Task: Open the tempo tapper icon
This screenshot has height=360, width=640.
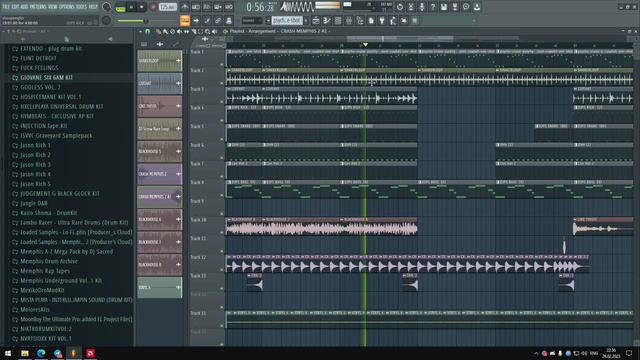Action: pyautogui.click(x=393, y=20)
